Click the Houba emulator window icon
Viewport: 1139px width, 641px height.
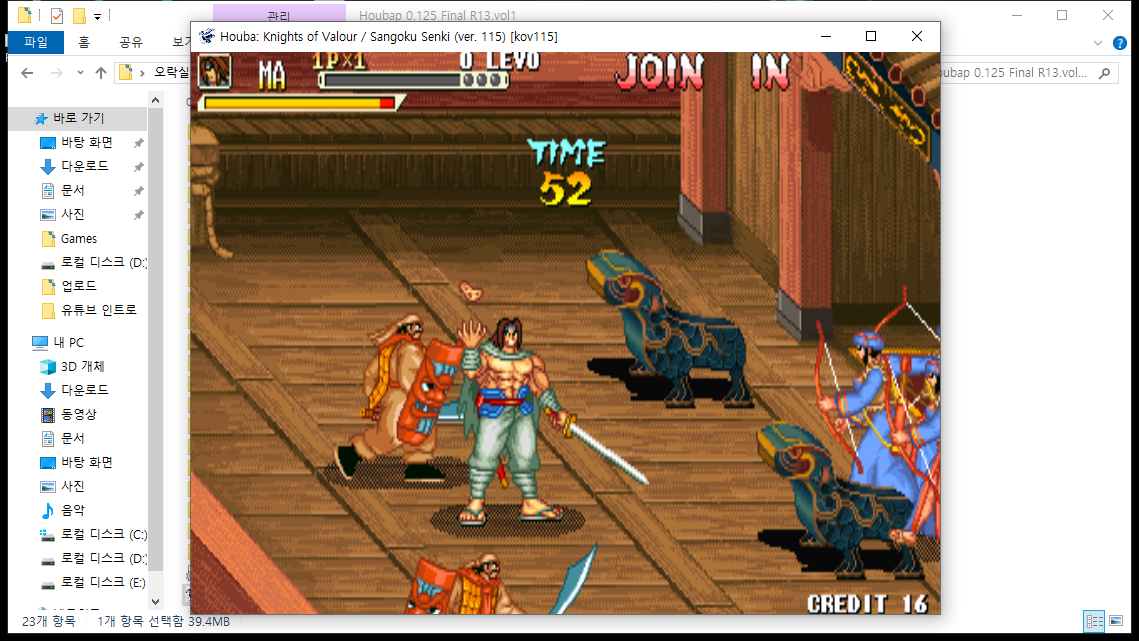tap(207, 36)
